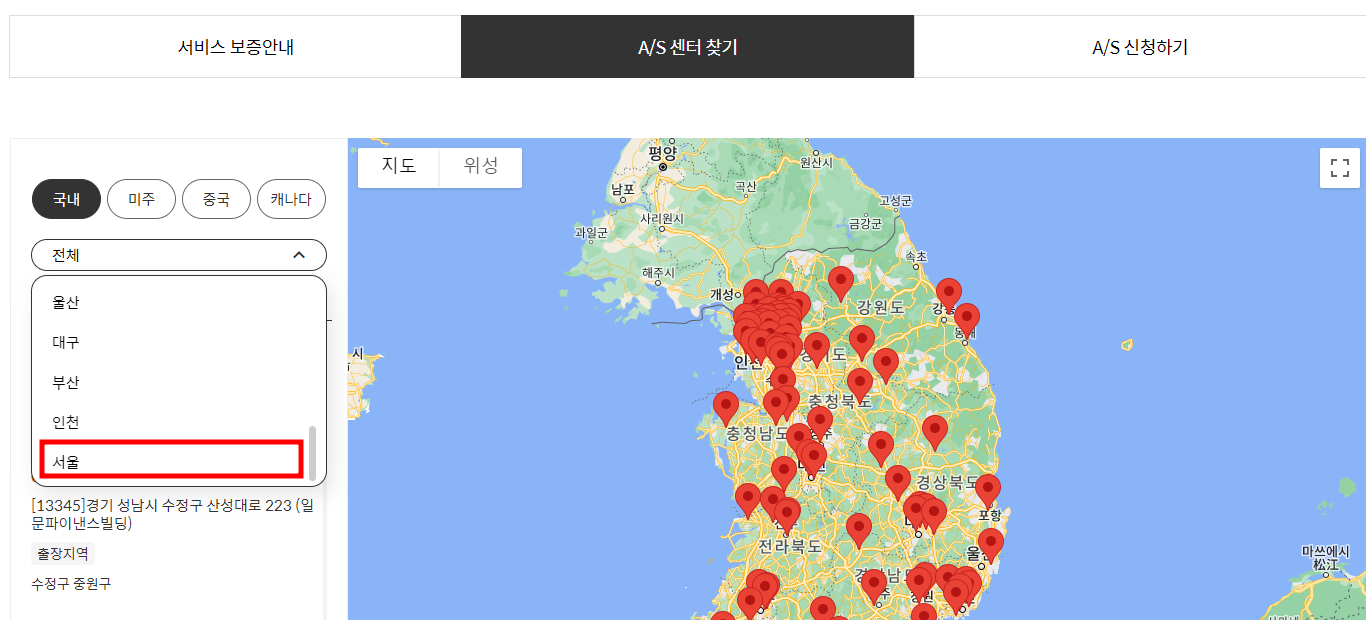
Task: Select the A/S 센터 찾기 tab
Action: [x=687, y=47]
